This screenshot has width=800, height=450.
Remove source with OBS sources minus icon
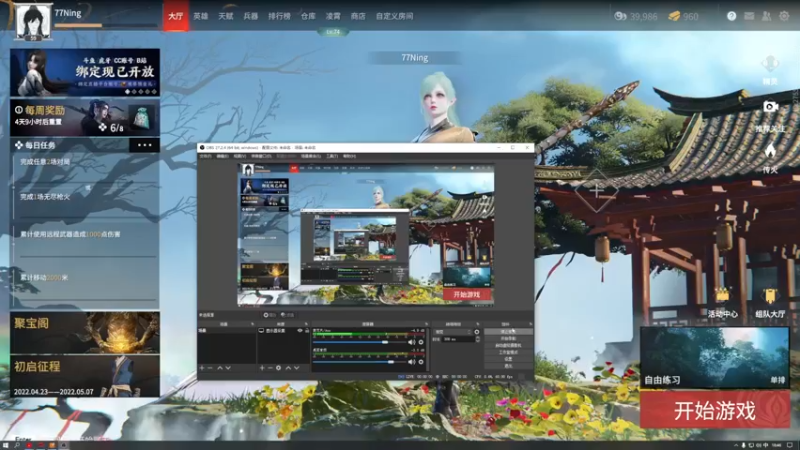(270, 368)
